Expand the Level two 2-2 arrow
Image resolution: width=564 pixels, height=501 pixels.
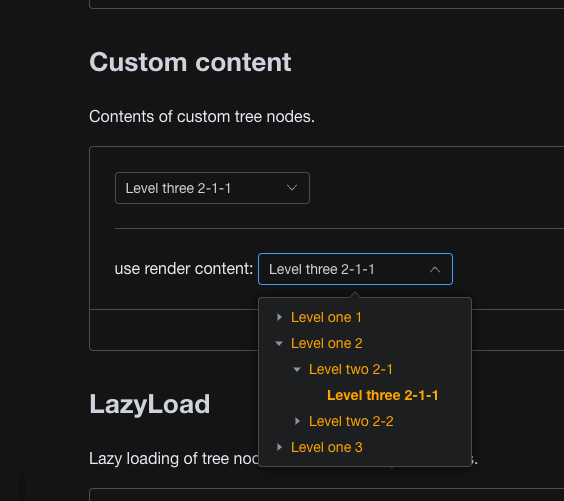click(x=297, y=421)
